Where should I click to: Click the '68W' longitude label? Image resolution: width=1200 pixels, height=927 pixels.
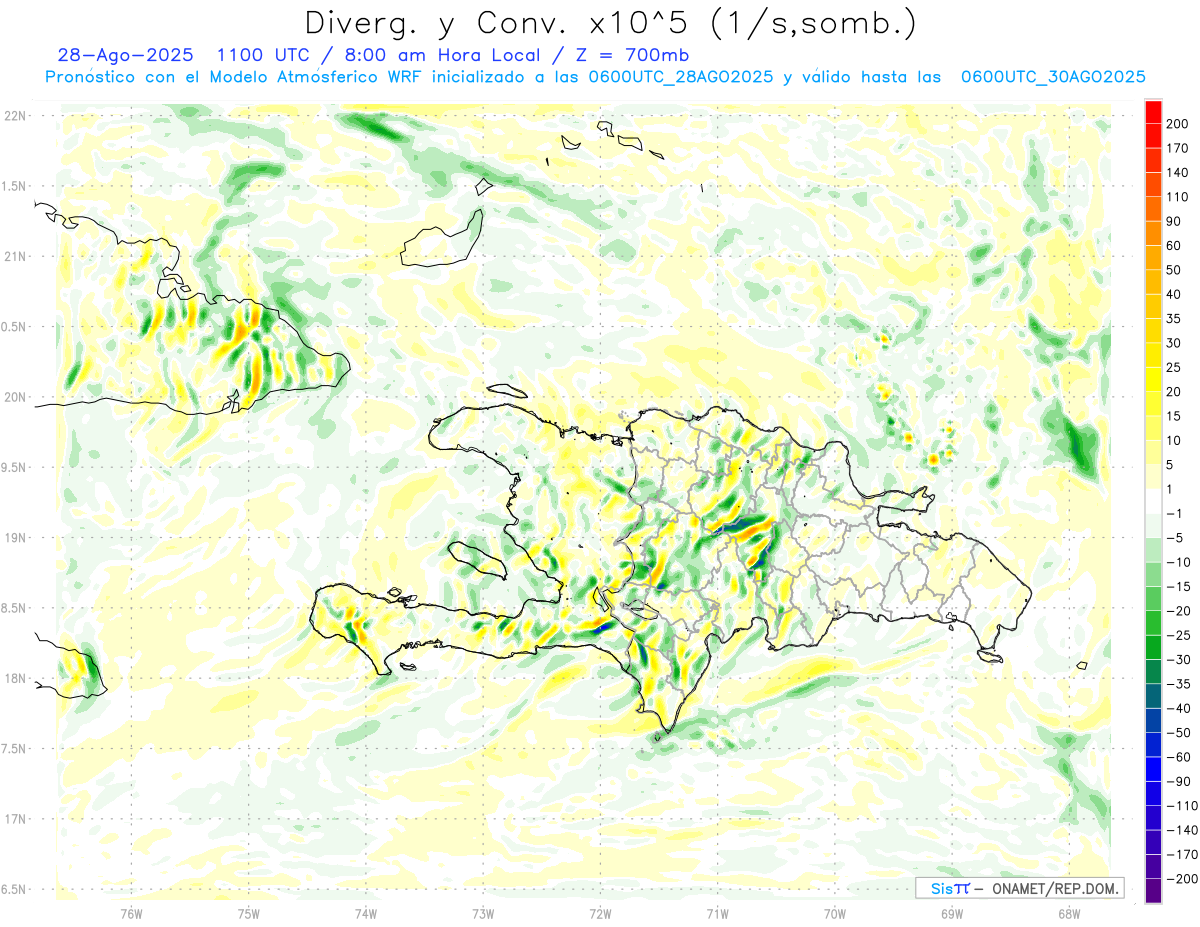tap(1069, 913)
